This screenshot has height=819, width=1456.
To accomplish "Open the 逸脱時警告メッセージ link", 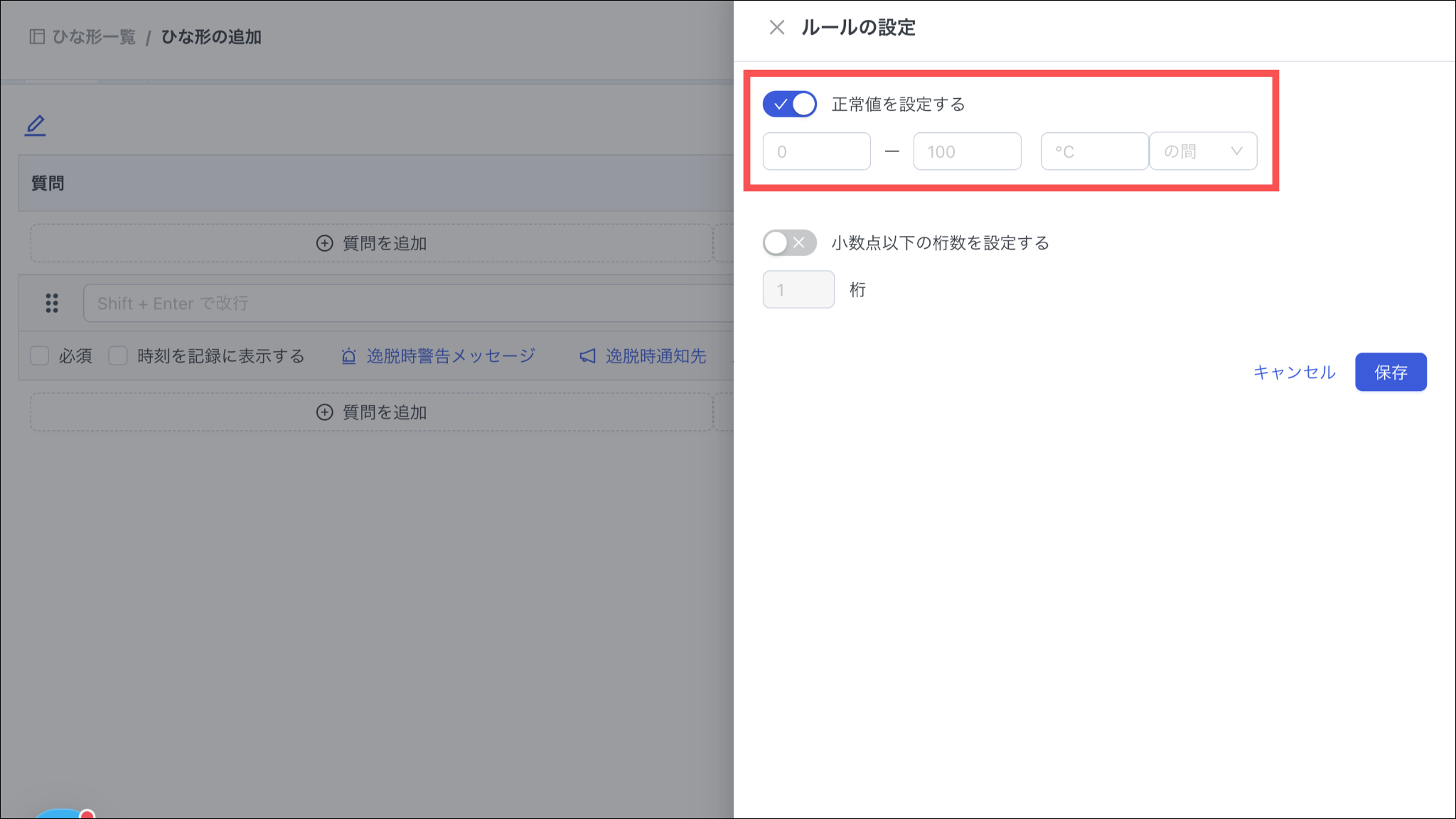I will (451, 356).
